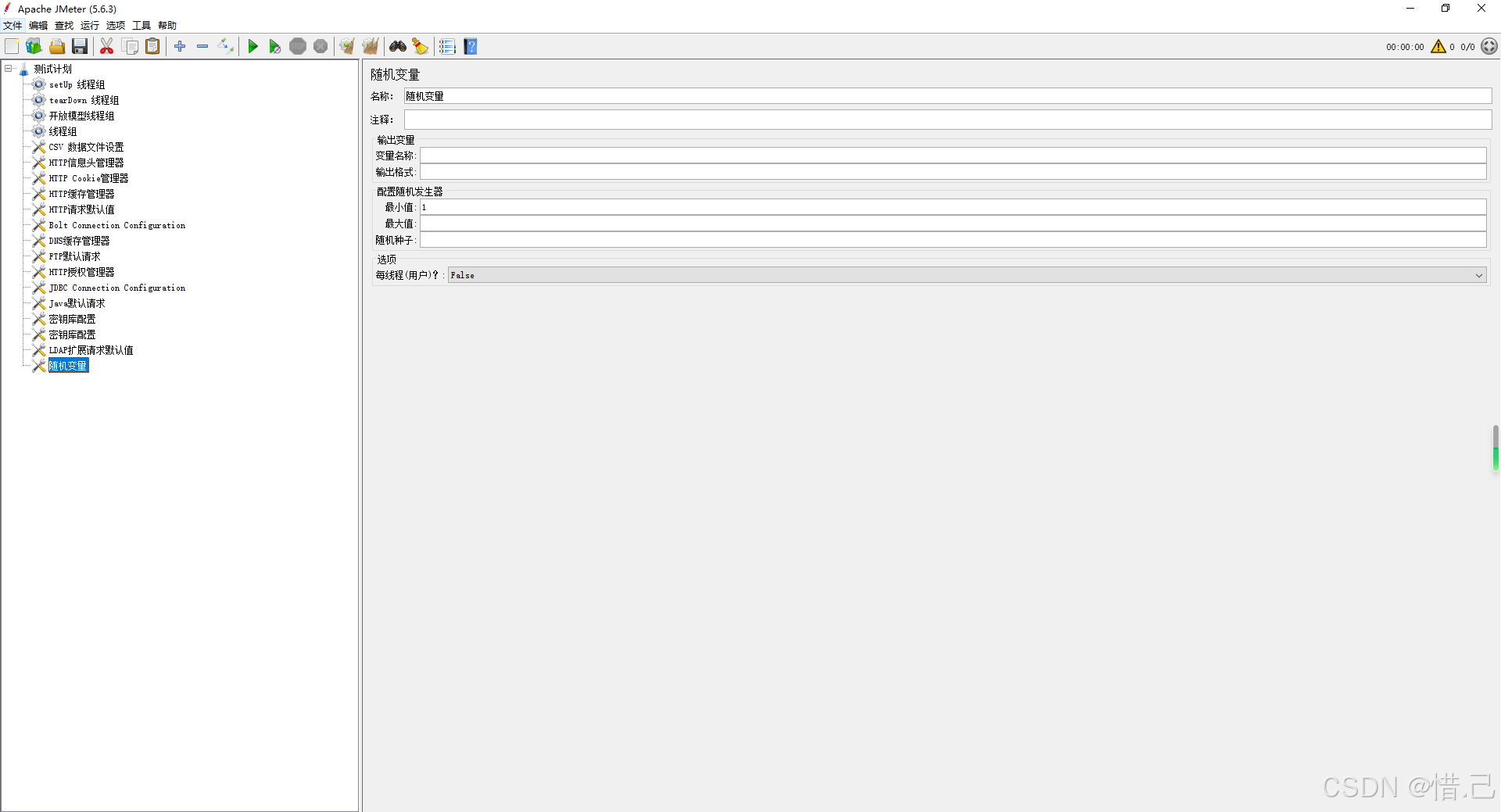
Task: Click the 0/0 thread count indicator
Action: [x=1467, y=47]
